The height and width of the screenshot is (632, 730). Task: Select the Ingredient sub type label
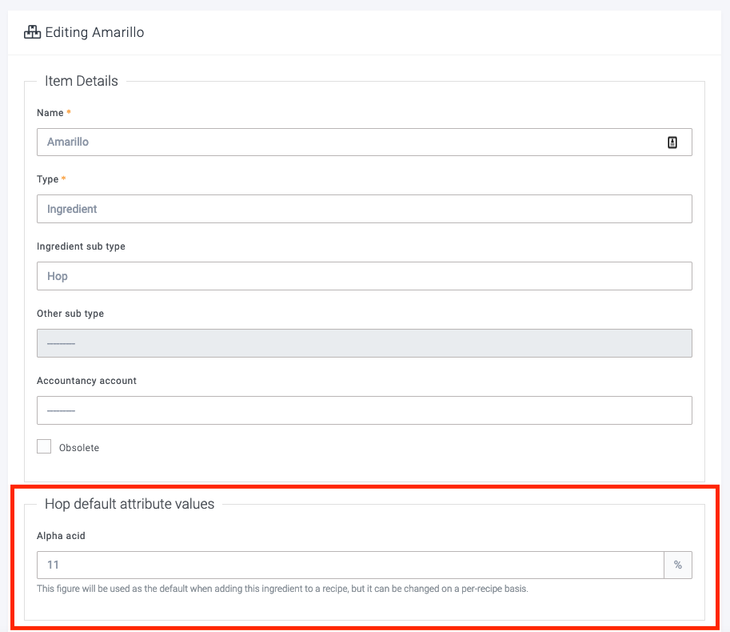tap(81, 246)
